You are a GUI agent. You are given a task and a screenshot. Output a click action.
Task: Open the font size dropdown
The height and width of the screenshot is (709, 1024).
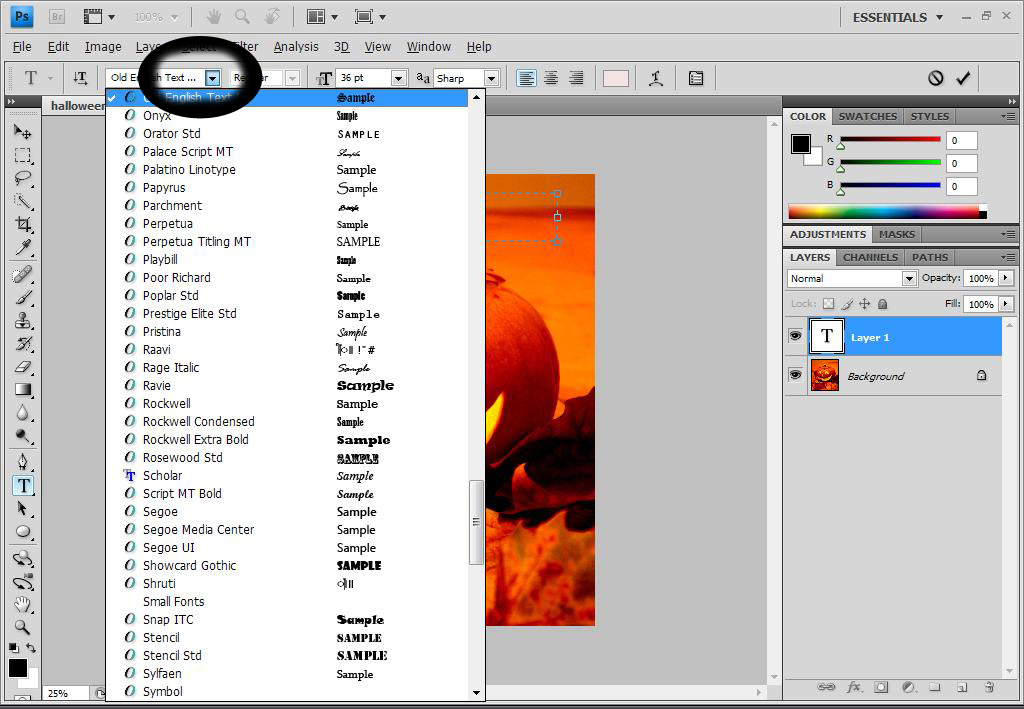point(398,78)
